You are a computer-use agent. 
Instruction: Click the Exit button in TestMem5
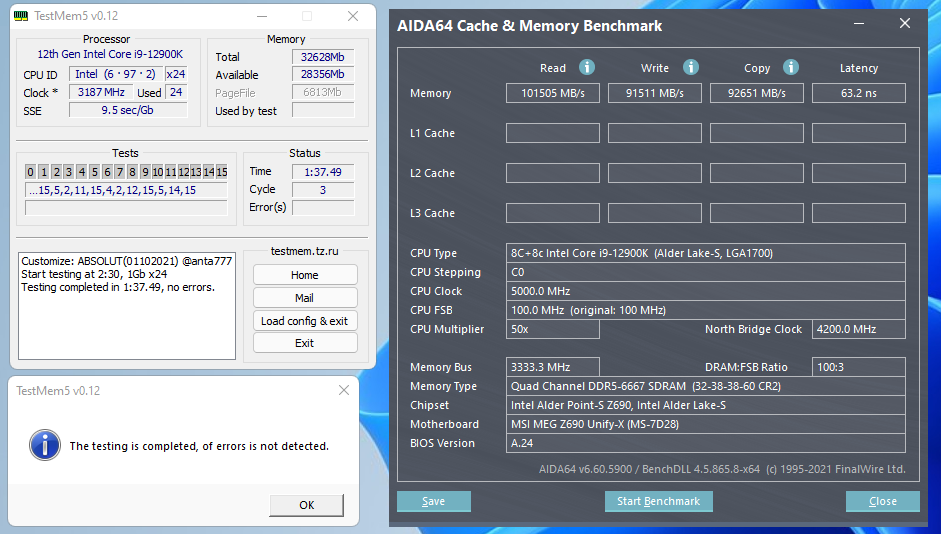point(305,343)
